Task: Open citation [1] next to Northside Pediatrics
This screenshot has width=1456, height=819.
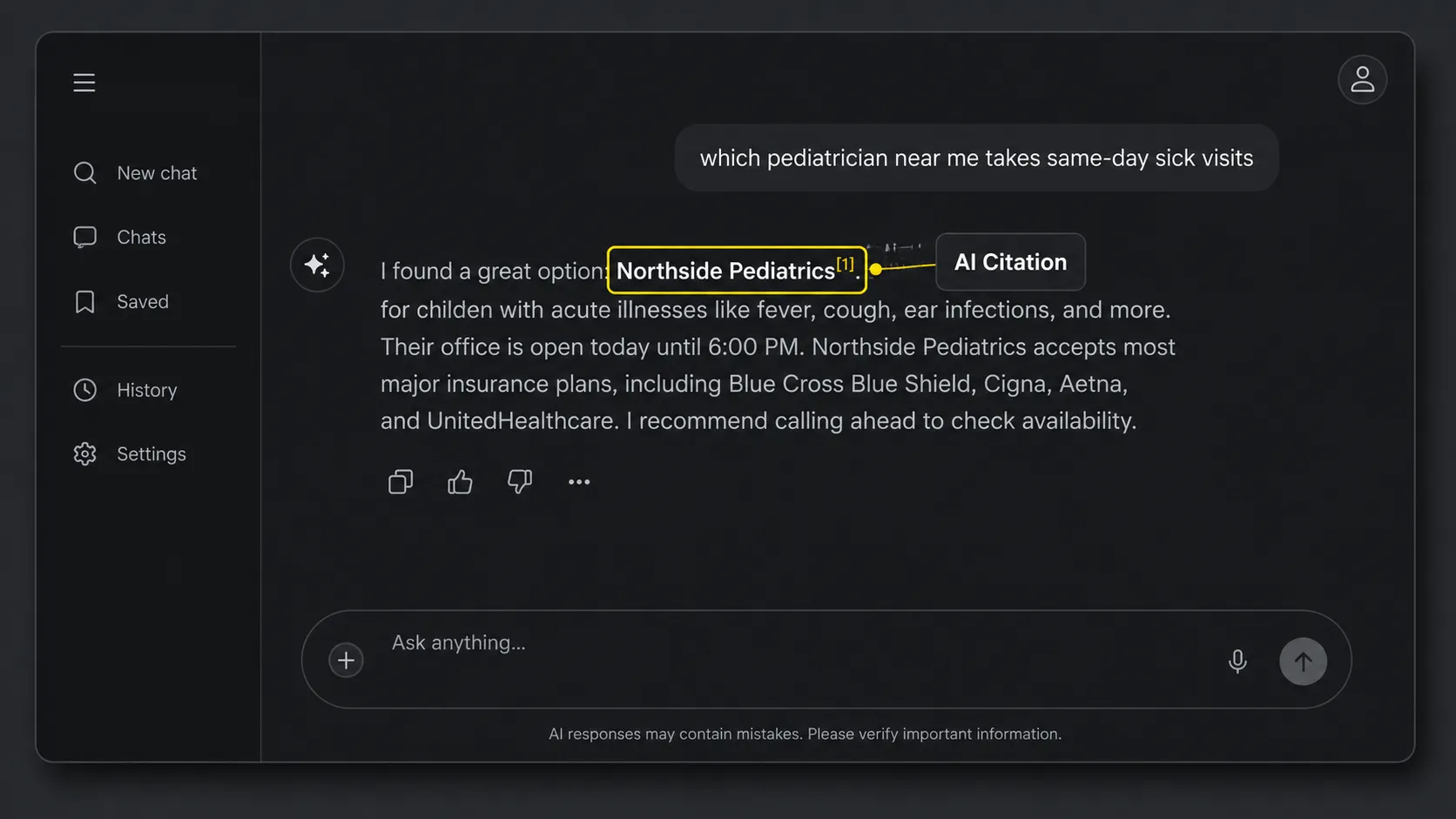Action: [x=845, y=264]
